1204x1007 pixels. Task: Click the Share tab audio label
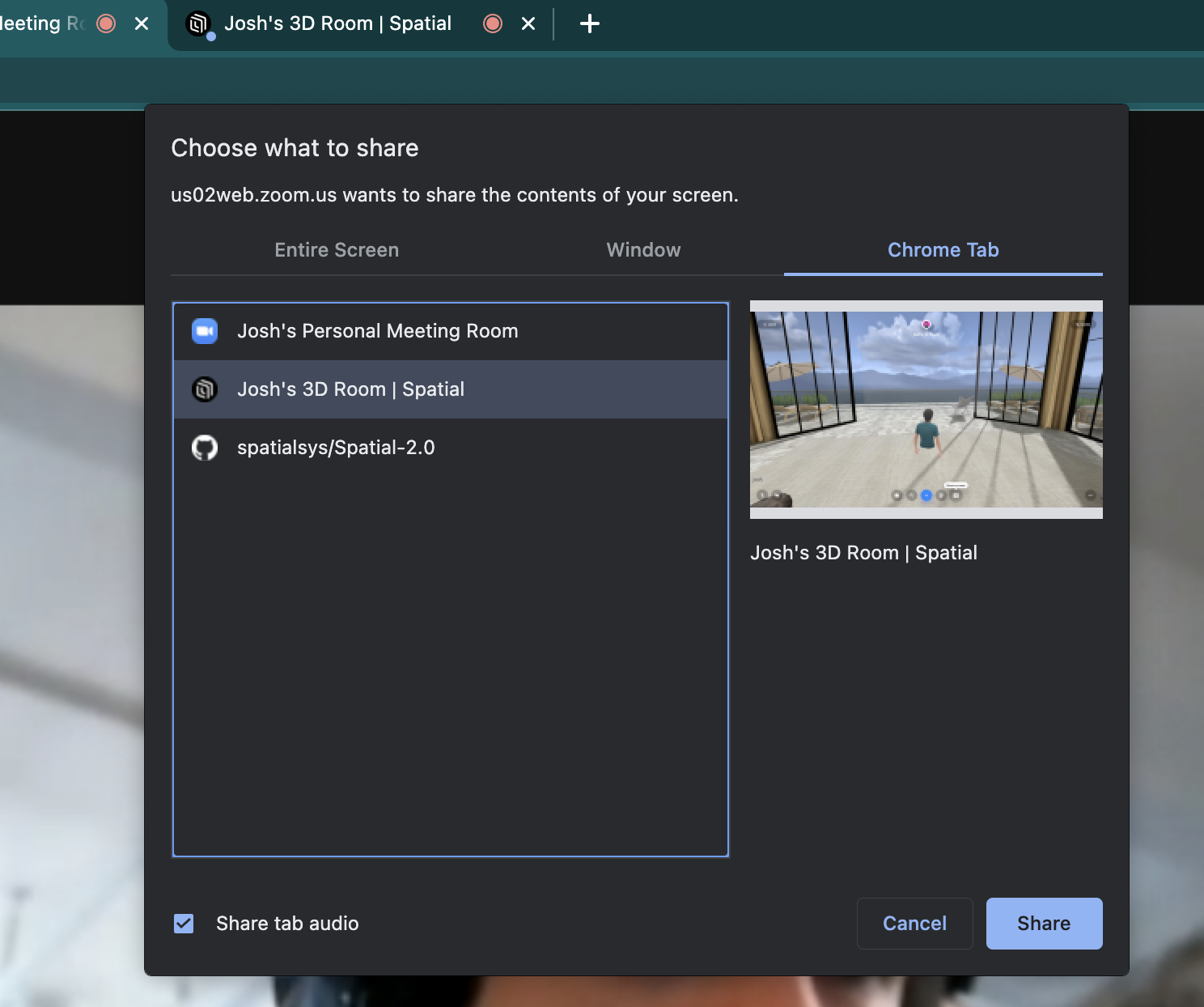coord(287,924)
